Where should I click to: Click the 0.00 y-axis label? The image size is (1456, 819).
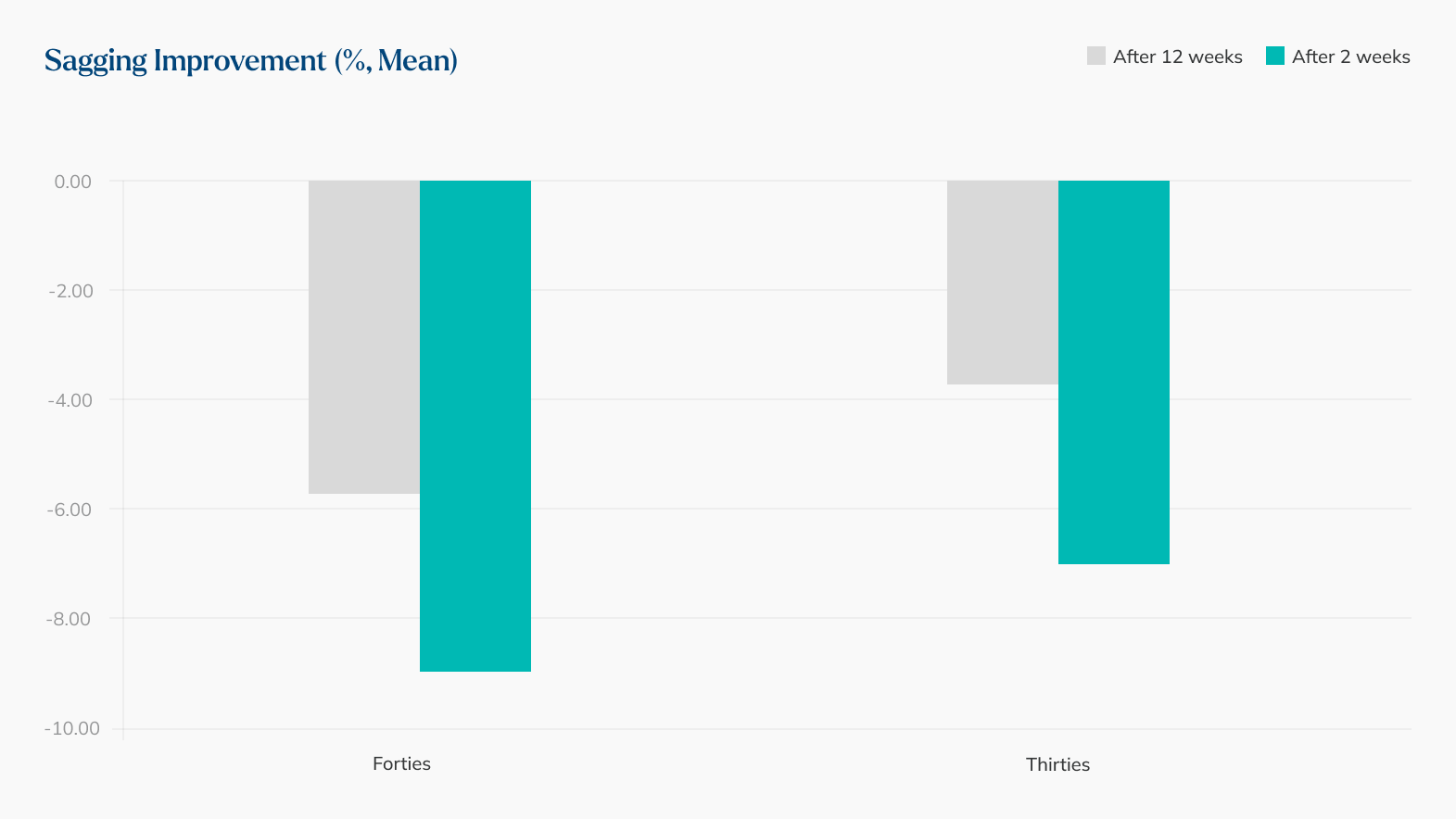72,182
